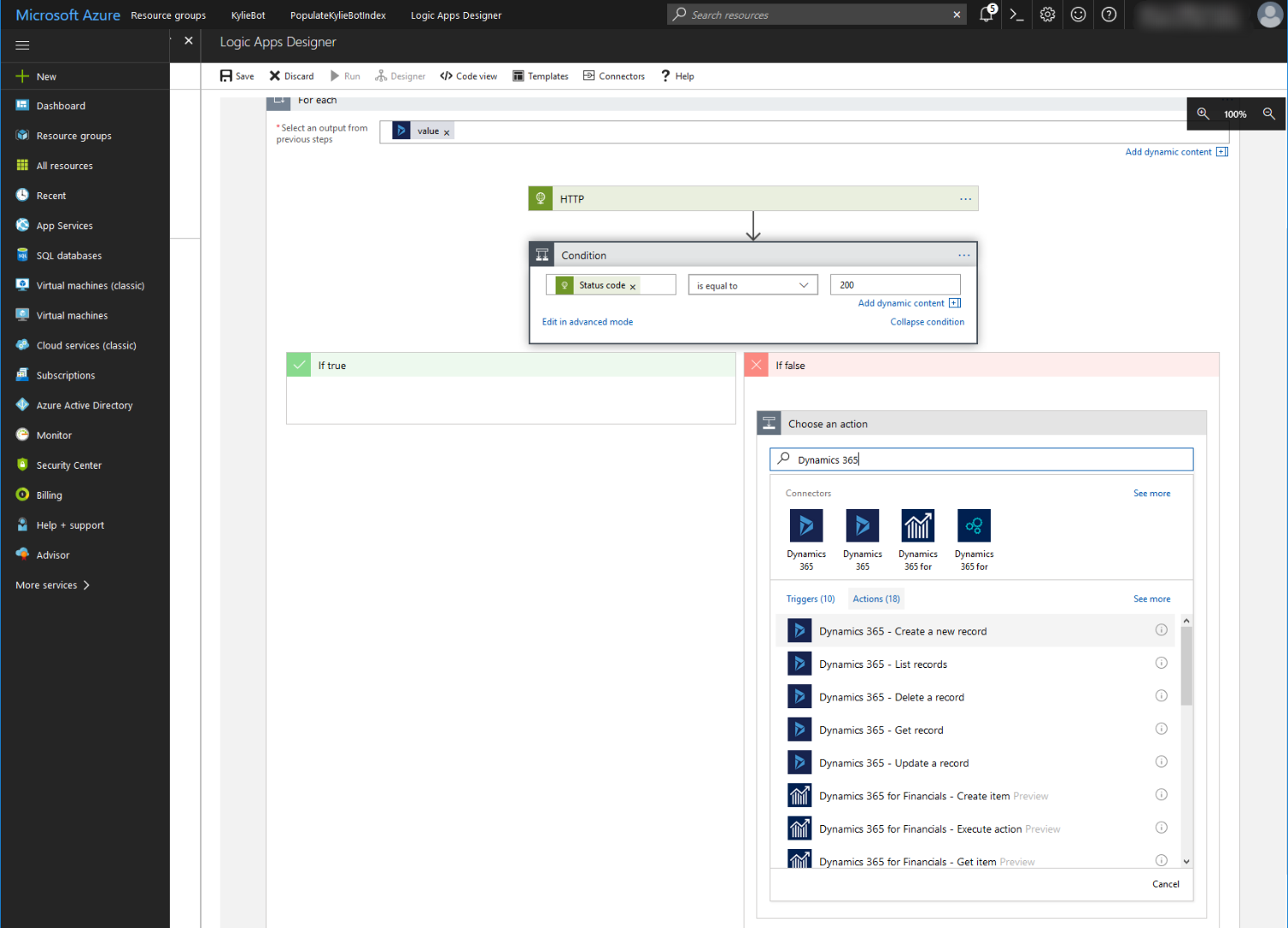Click Collapse condition link
1288x928 pixels.
pos(927,322)
